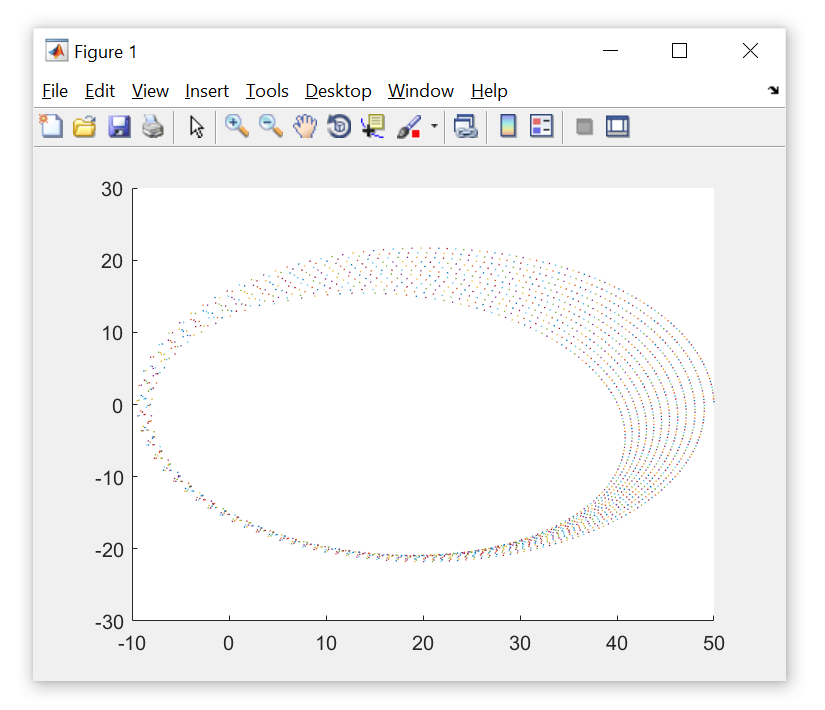Dock the figure using the corner arrow

773,90
